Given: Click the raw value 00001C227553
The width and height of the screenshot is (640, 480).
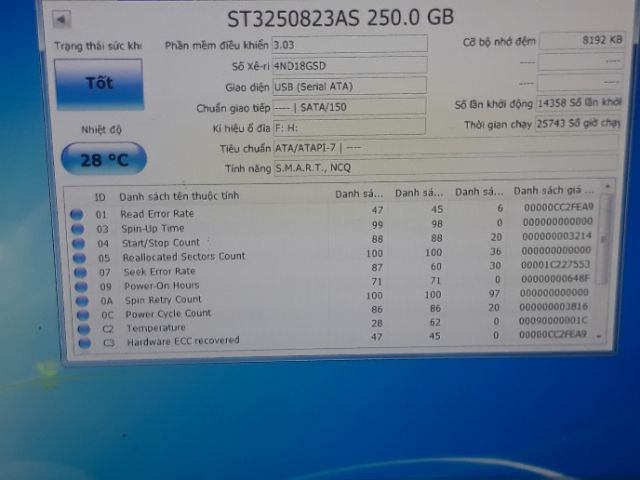Looking at the screenshot, I should [556, 264].
